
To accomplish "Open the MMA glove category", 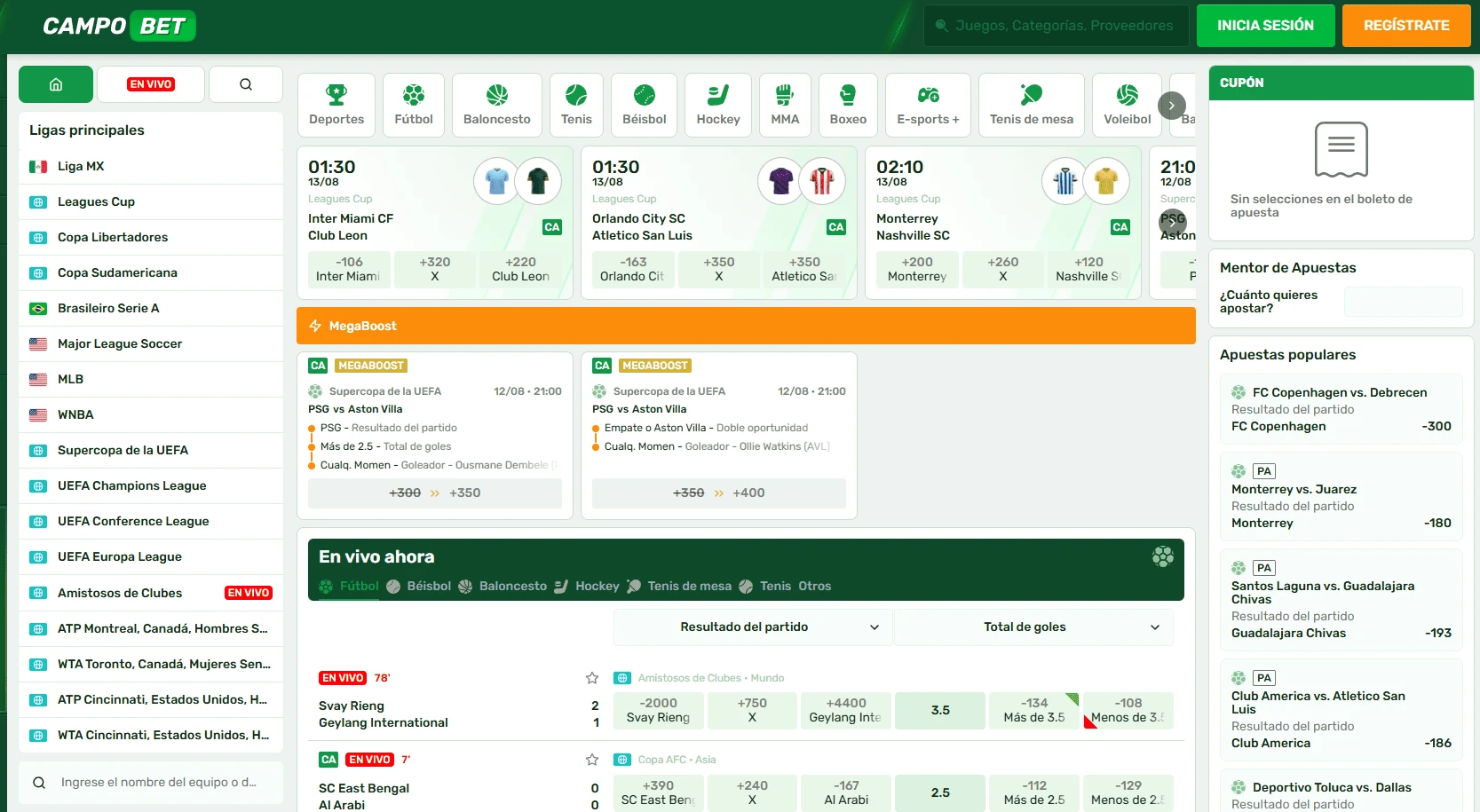I will [x=785, y=105].
